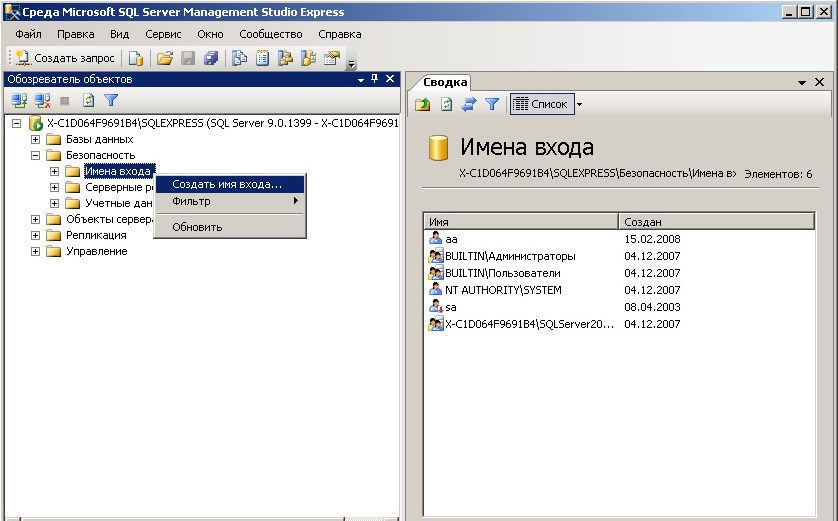Click the open file folder icon

click(x=165, y=58)
